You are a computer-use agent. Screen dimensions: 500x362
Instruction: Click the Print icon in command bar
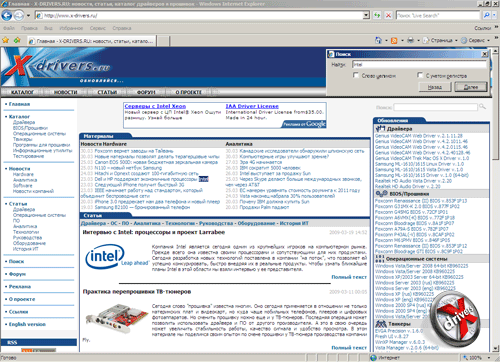click(x=411, y=40)
